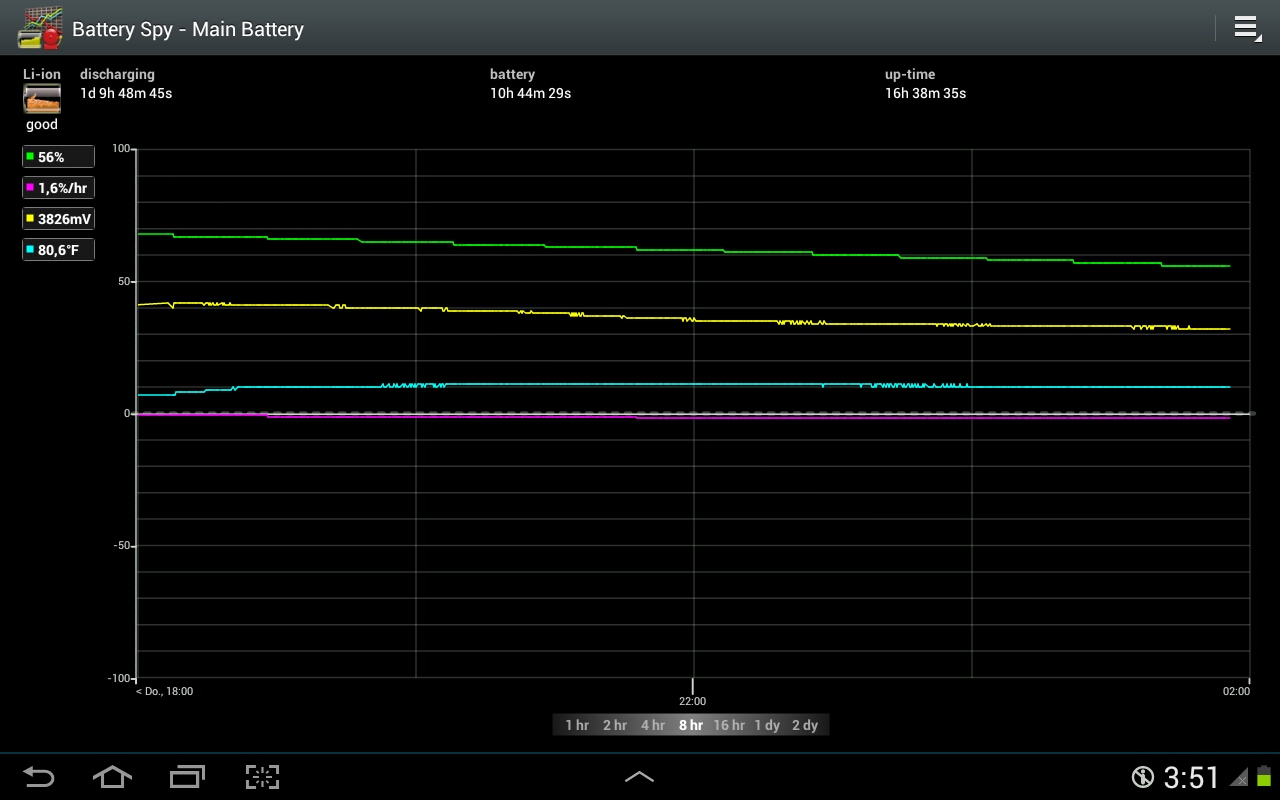The height and width of the screenshot is (800, 1280).
Task: Tap the "Battery Spy - Main Battery" title
Action: 188,29
